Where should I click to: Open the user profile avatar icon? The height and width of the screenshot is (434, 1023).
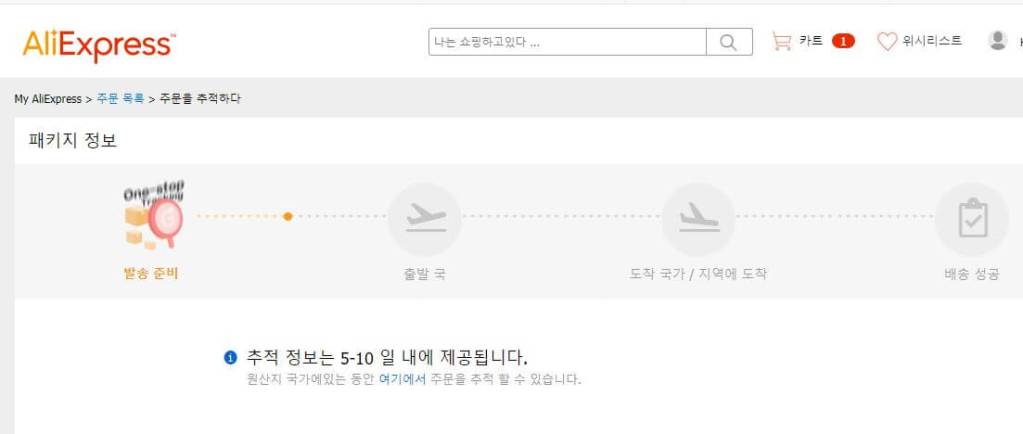click(998, 40)
